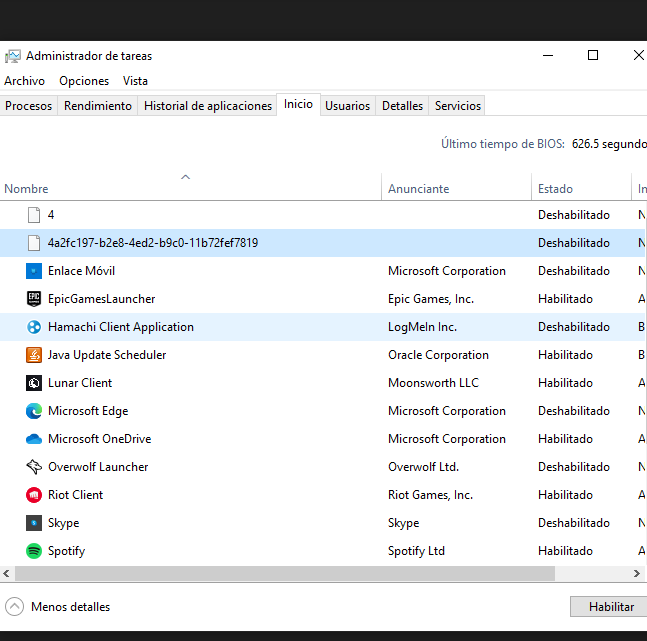This screenshot has width=647, height=641.
Task: Click the Overwolf Launcher icon
Action: (x=34, y=467)
